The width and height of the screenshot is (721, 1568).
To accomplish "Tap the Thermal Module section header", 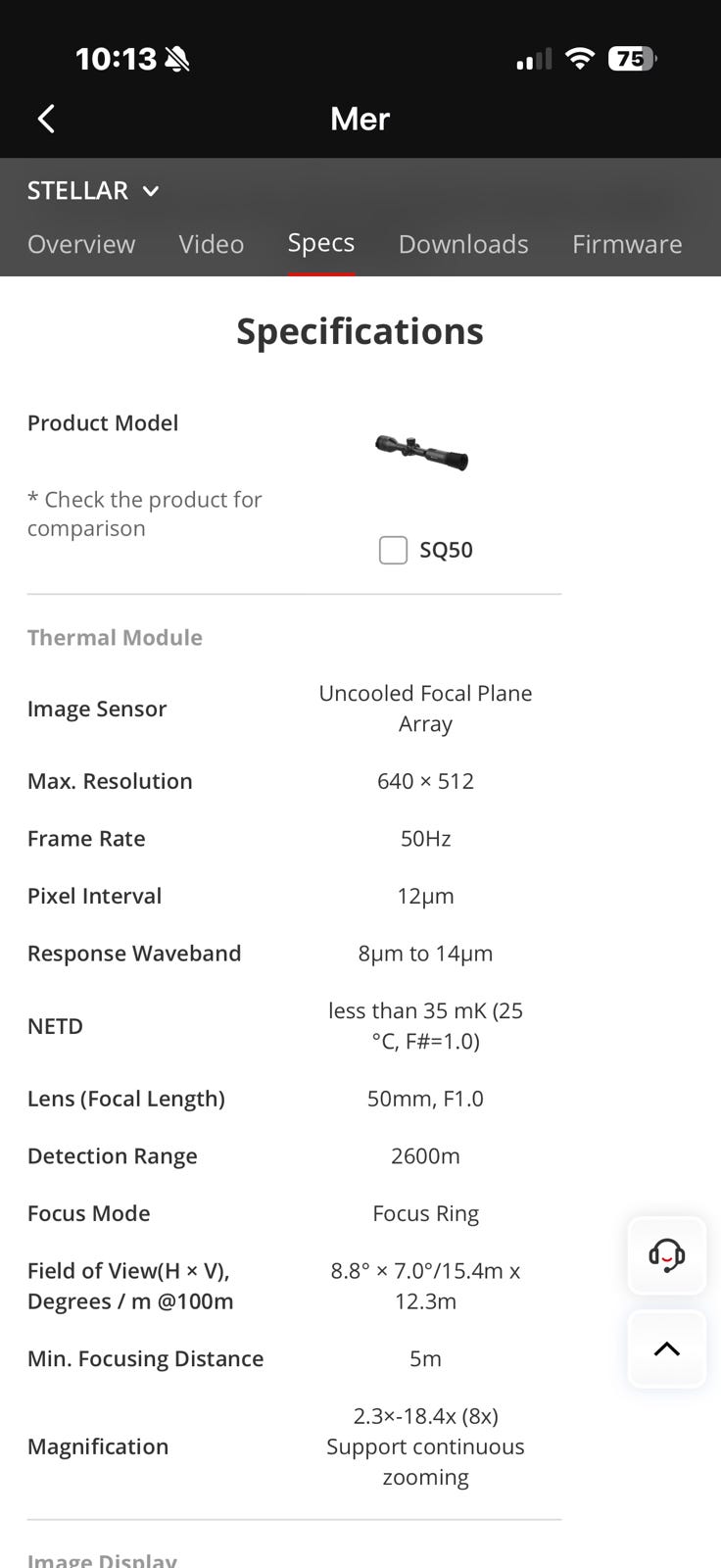I will [115, 637].
